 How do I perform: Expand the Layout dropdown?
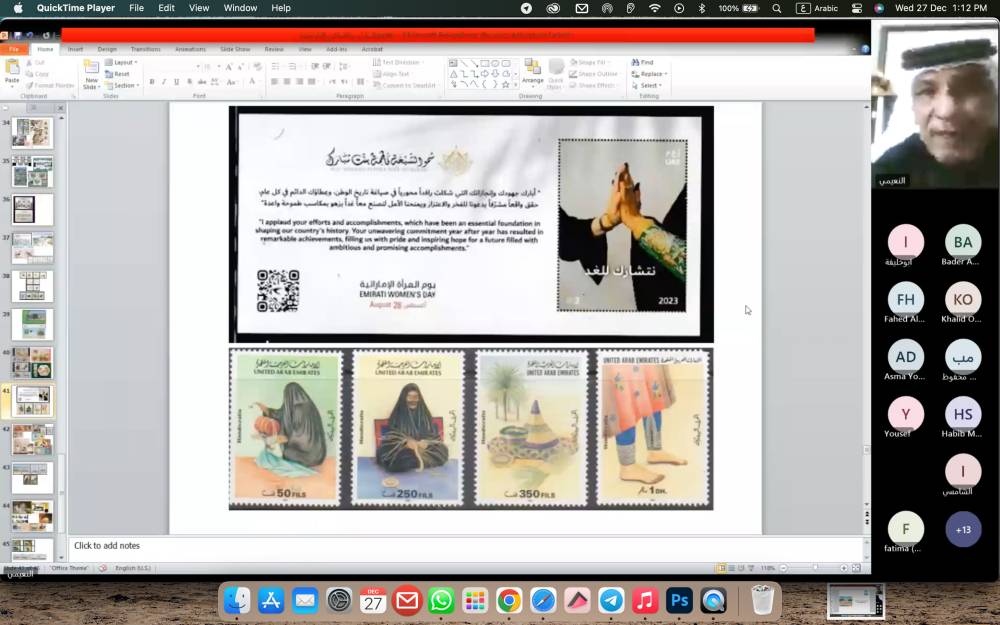(x=123, y=62)
